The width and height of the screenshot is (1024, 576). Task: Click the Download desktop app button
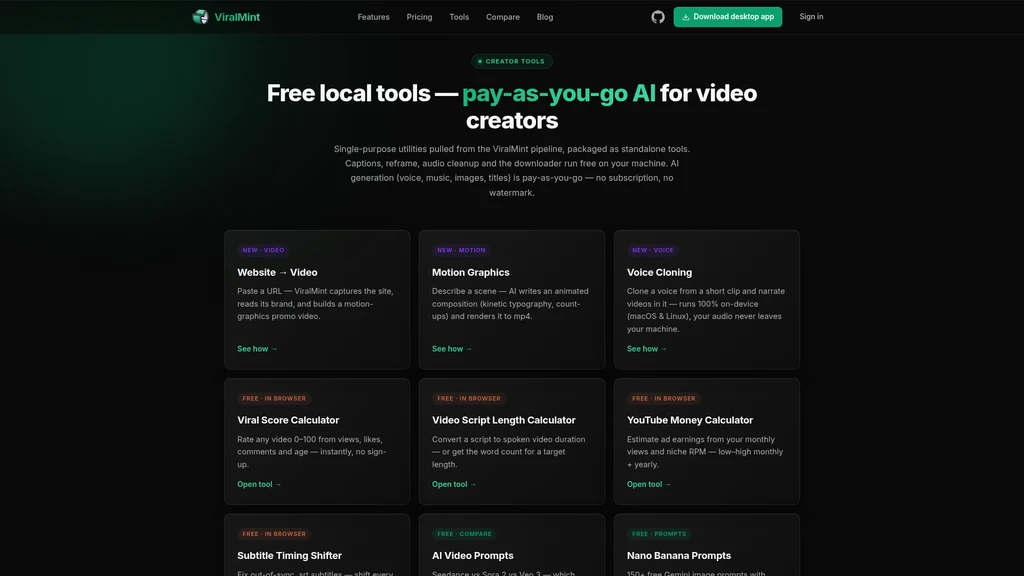(728, 17)
